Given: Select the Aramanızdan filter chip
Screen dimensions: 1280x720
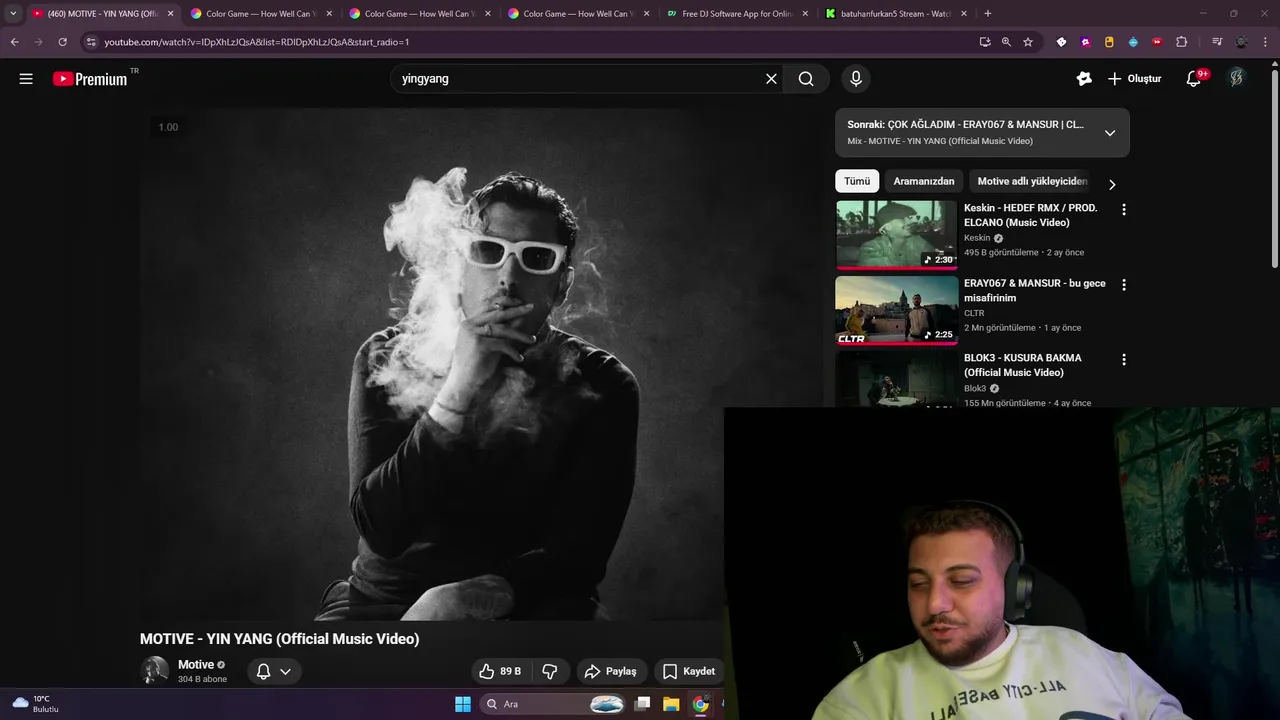Looking at the screenshot, I should 924,181.
